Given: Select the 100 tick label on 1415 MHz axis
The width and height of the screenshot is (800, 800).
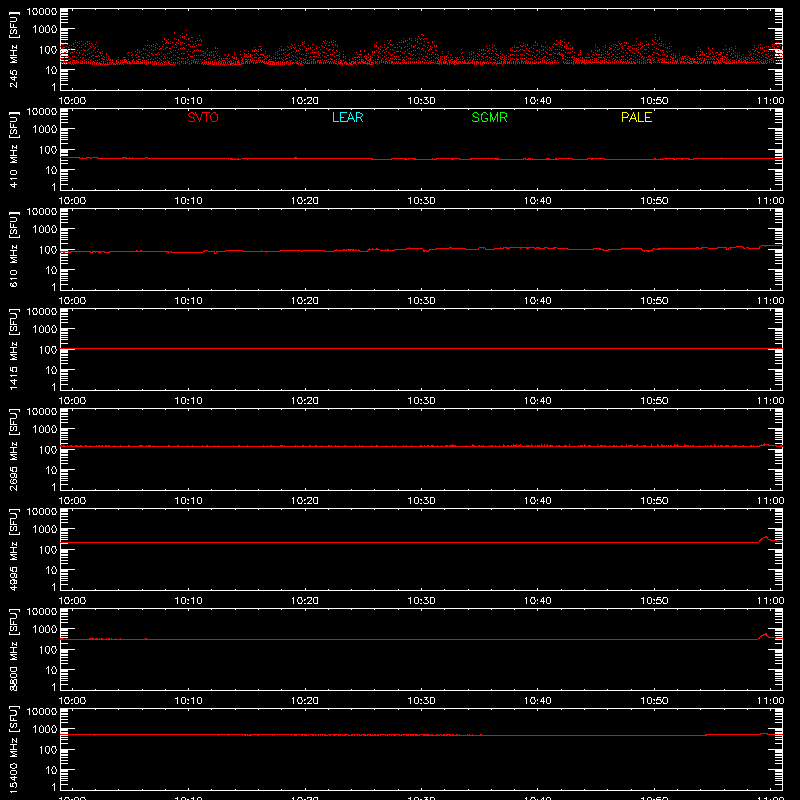Looking at the screenshot, I should [x=48, y=350].
